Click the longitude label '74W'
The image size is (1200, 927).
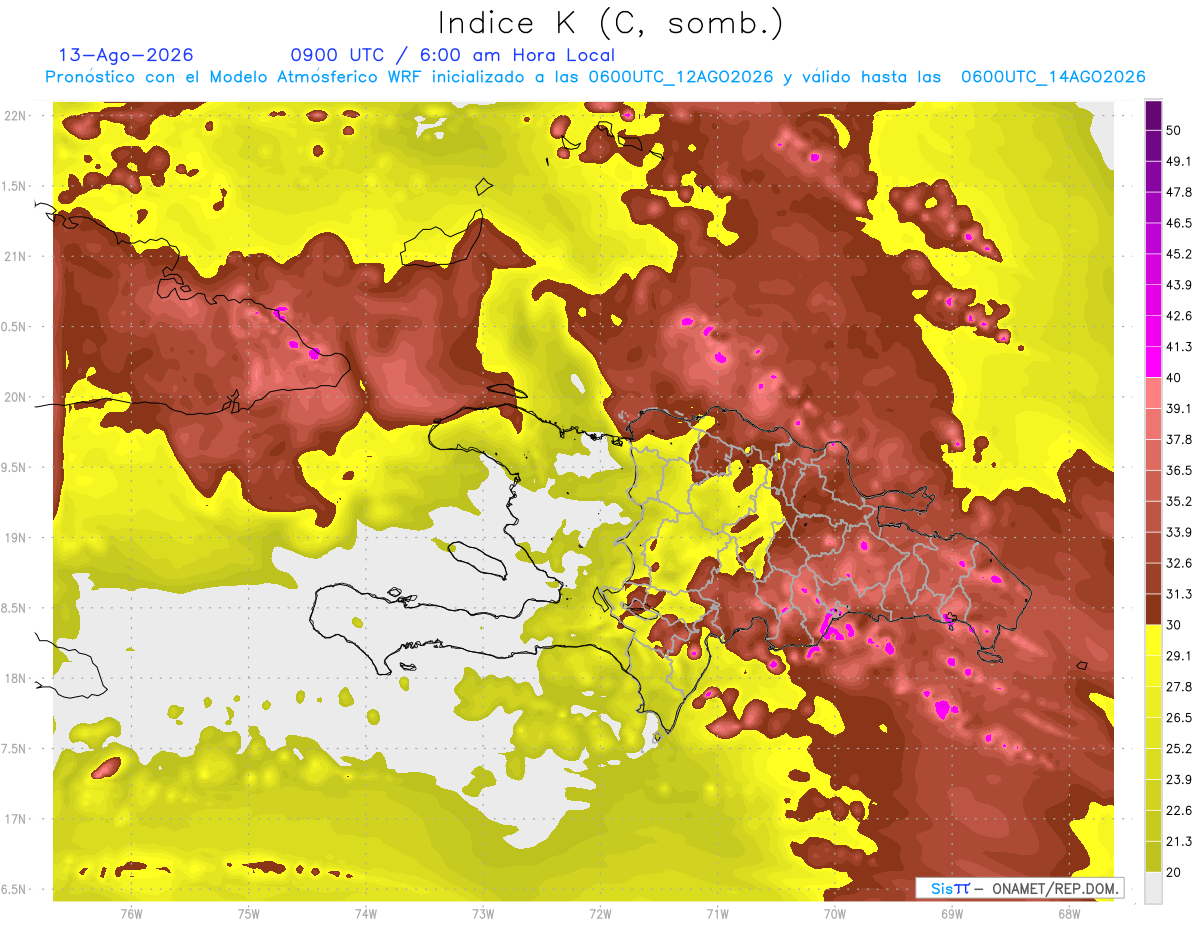point(366,914)
